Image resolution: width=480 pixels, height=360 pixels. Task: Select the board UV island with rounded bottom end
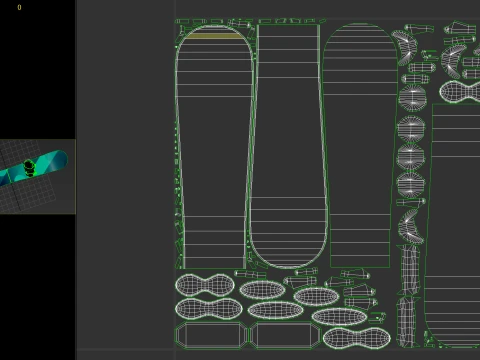click(x=288, y=146)
